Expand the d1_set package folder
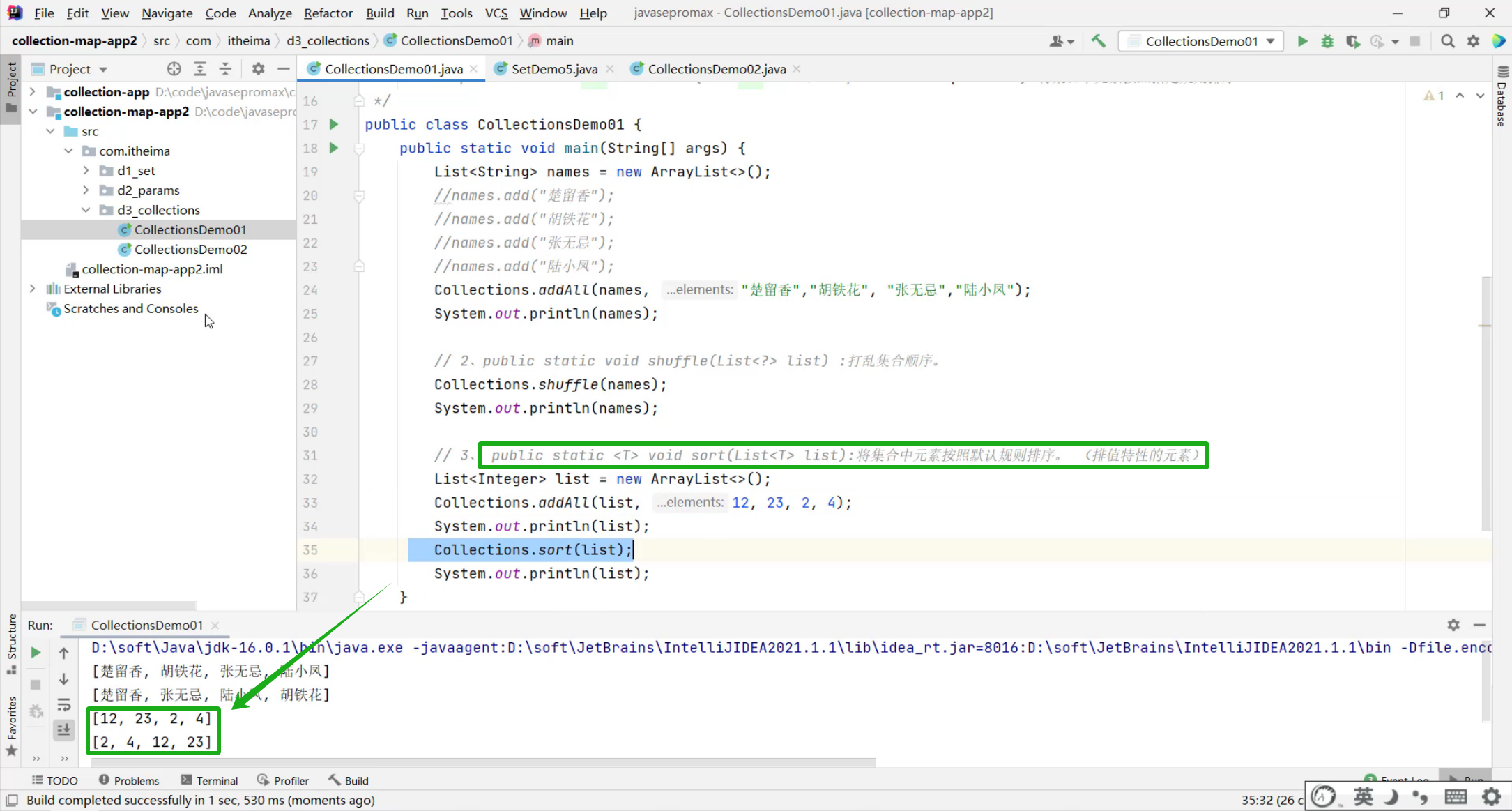Screen dimensions: 1512x811 pos(86,171)
